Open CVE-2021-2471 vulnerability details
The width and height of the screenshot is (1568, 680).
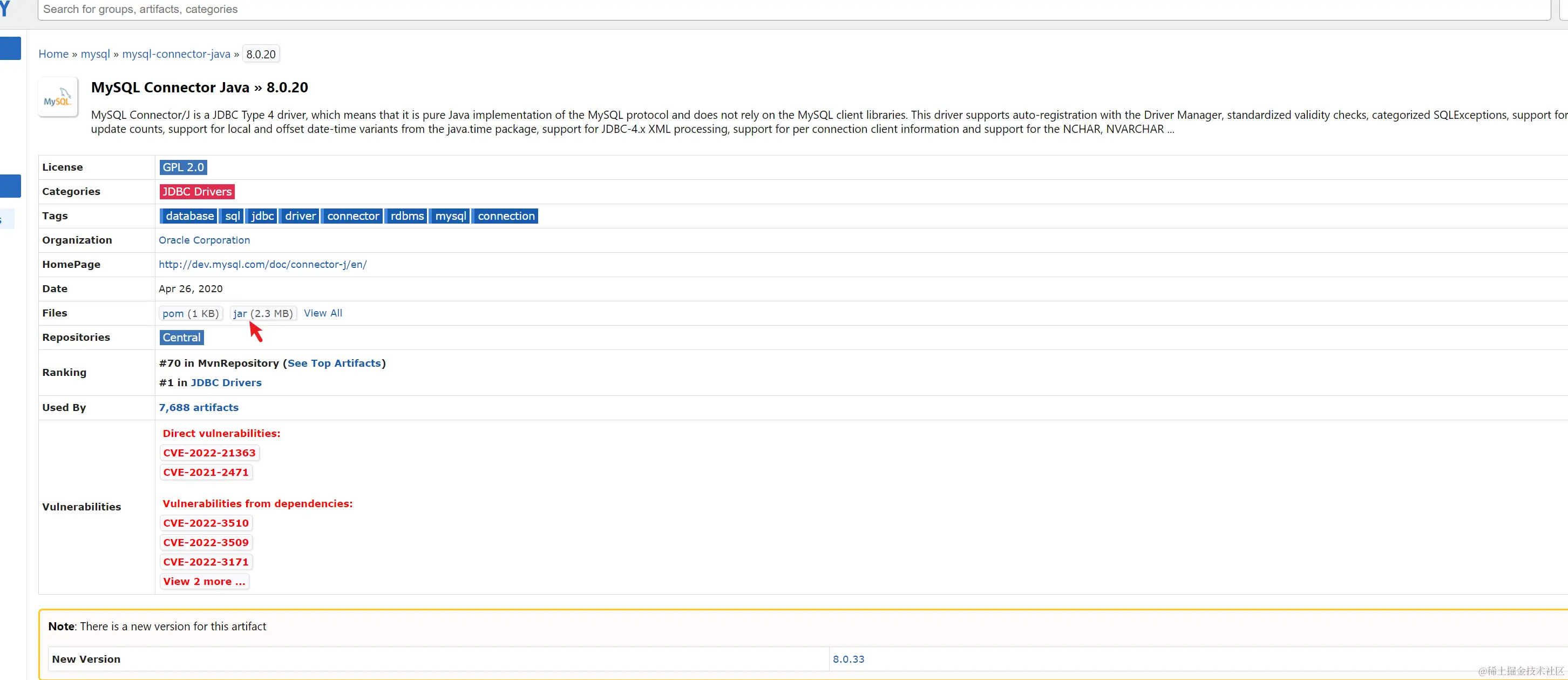206,473
